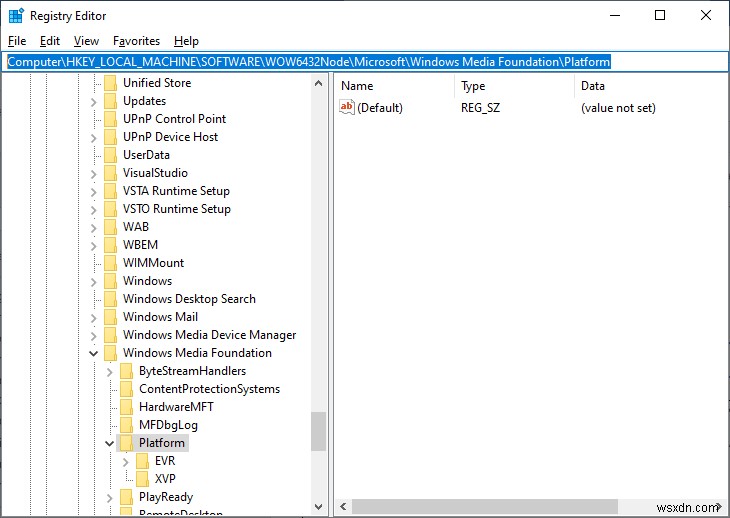Viewport: 730px width, 518px height.
Task: Expand the EVR subkey
Action: (x=126, y=461)
